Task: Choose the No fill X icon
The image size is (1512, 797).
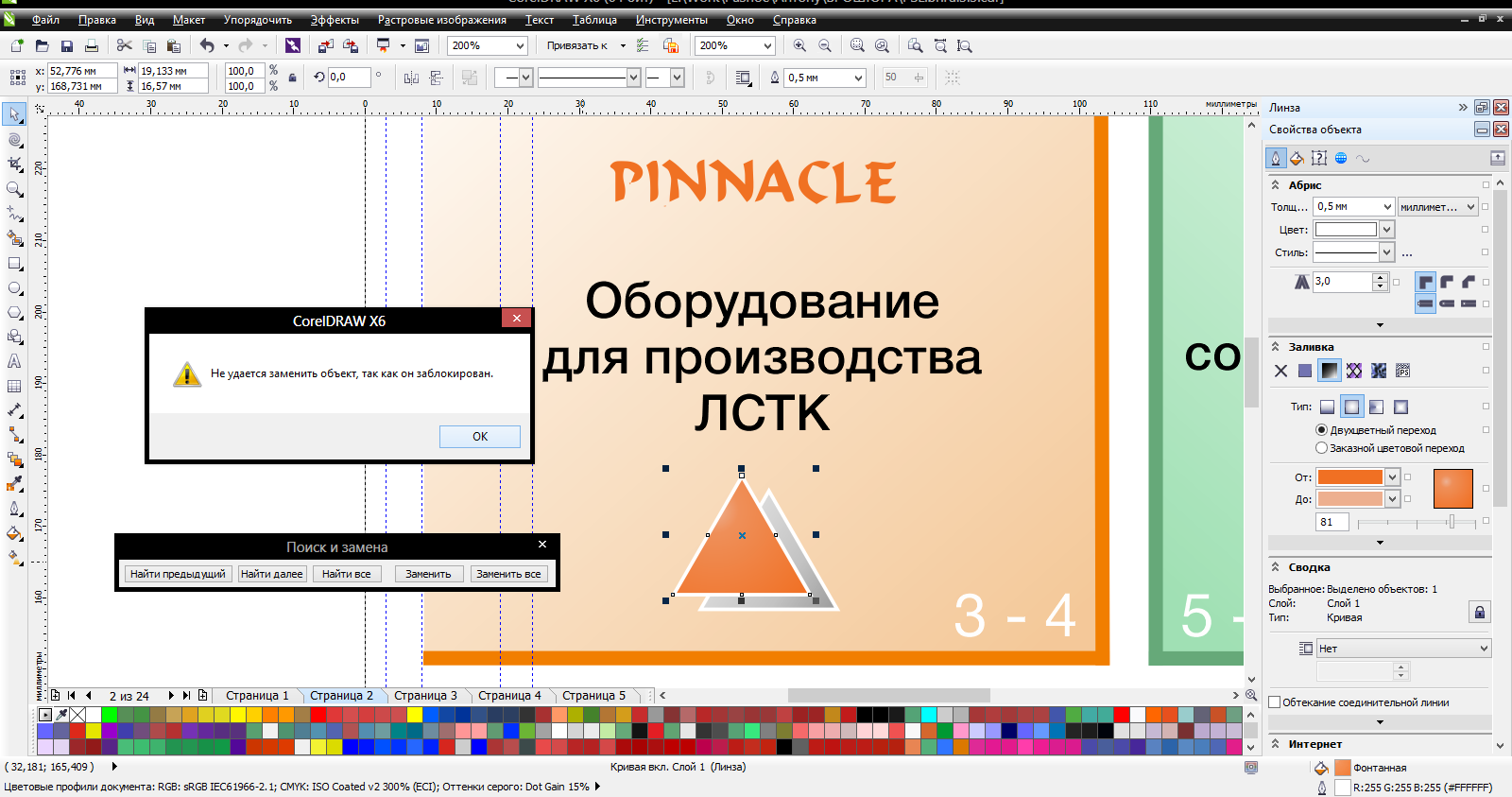Action: point(1280,371)
